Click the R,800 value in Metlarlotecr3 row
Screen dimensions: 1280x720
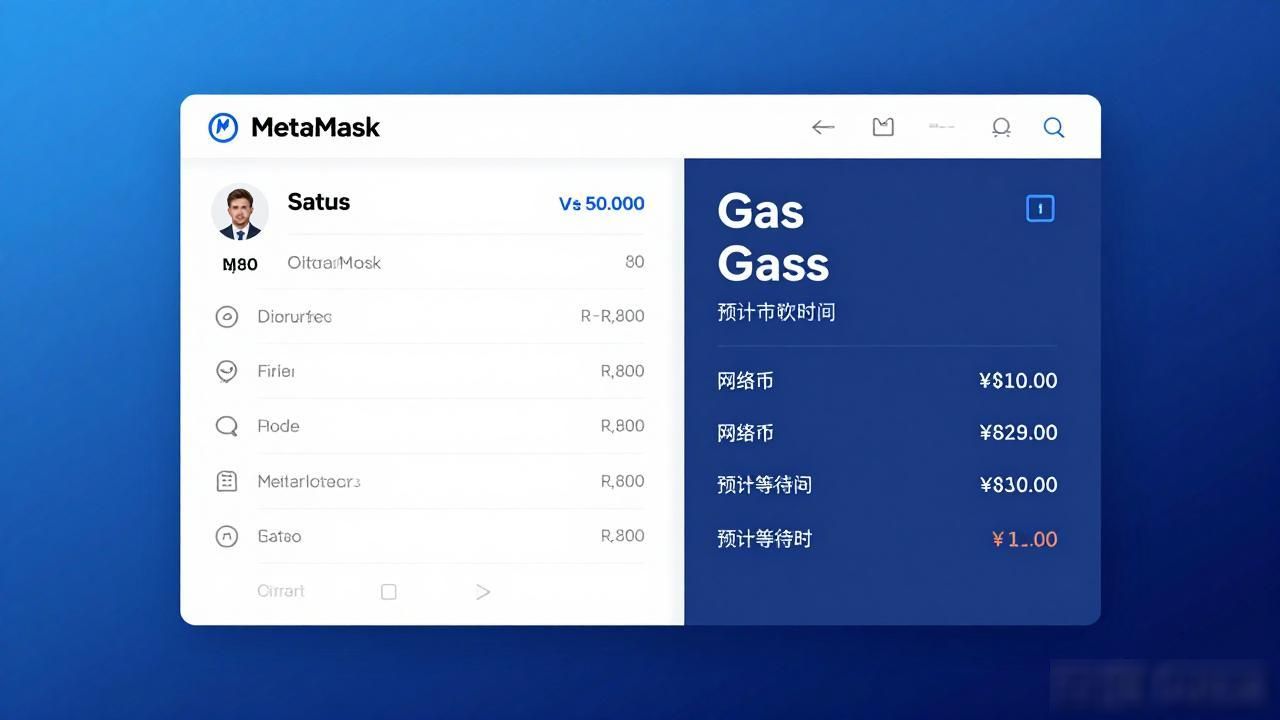click(623, 481)
